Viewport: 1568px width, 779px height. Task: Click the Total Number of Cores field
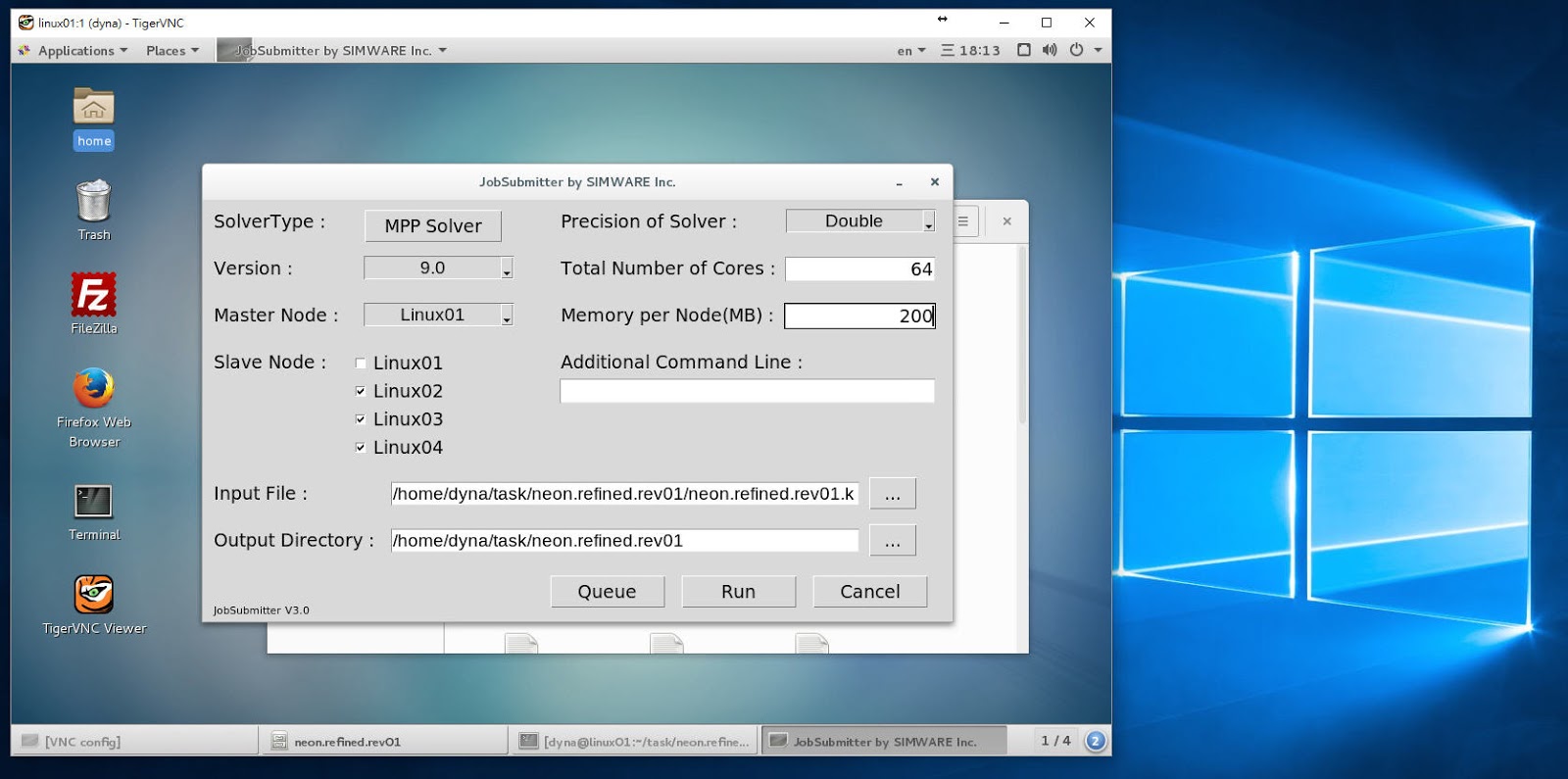[859, 268]
